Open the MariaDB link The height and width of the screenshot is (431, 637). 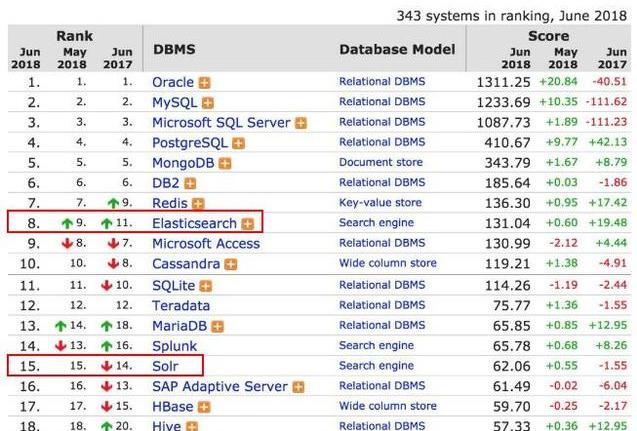click(180, 326)
